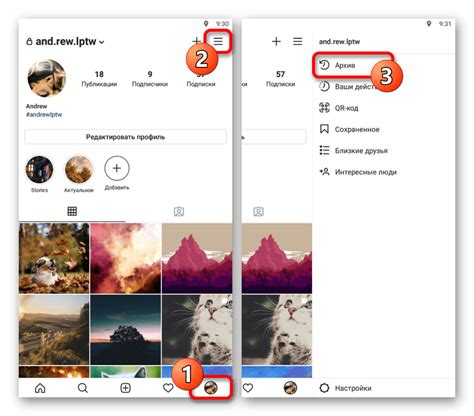Viewport: 474px width, 416px height.
Task: Open the QR-код menu entry
Action: [339, 108]
